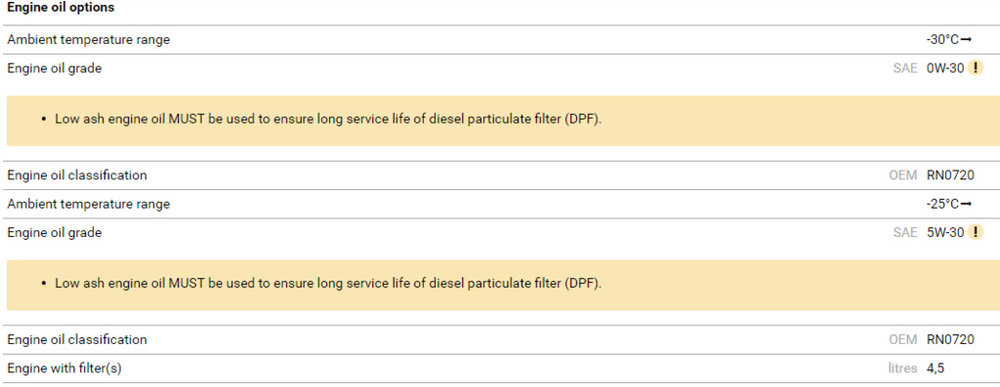Click the litres unit label
Viewport: 1000px width, 387px height.
tap(902, 369)
